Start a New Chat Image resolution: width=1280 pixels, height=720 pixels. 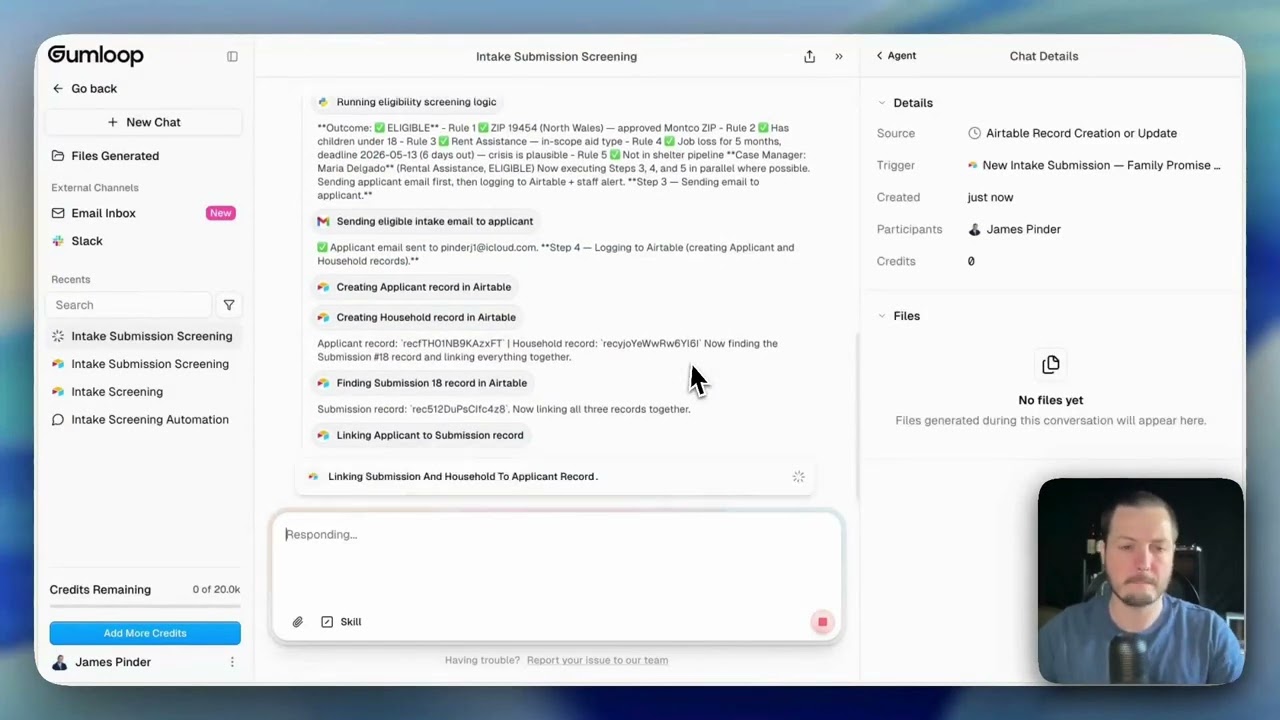pyautogui.click(x=144, y=122)
